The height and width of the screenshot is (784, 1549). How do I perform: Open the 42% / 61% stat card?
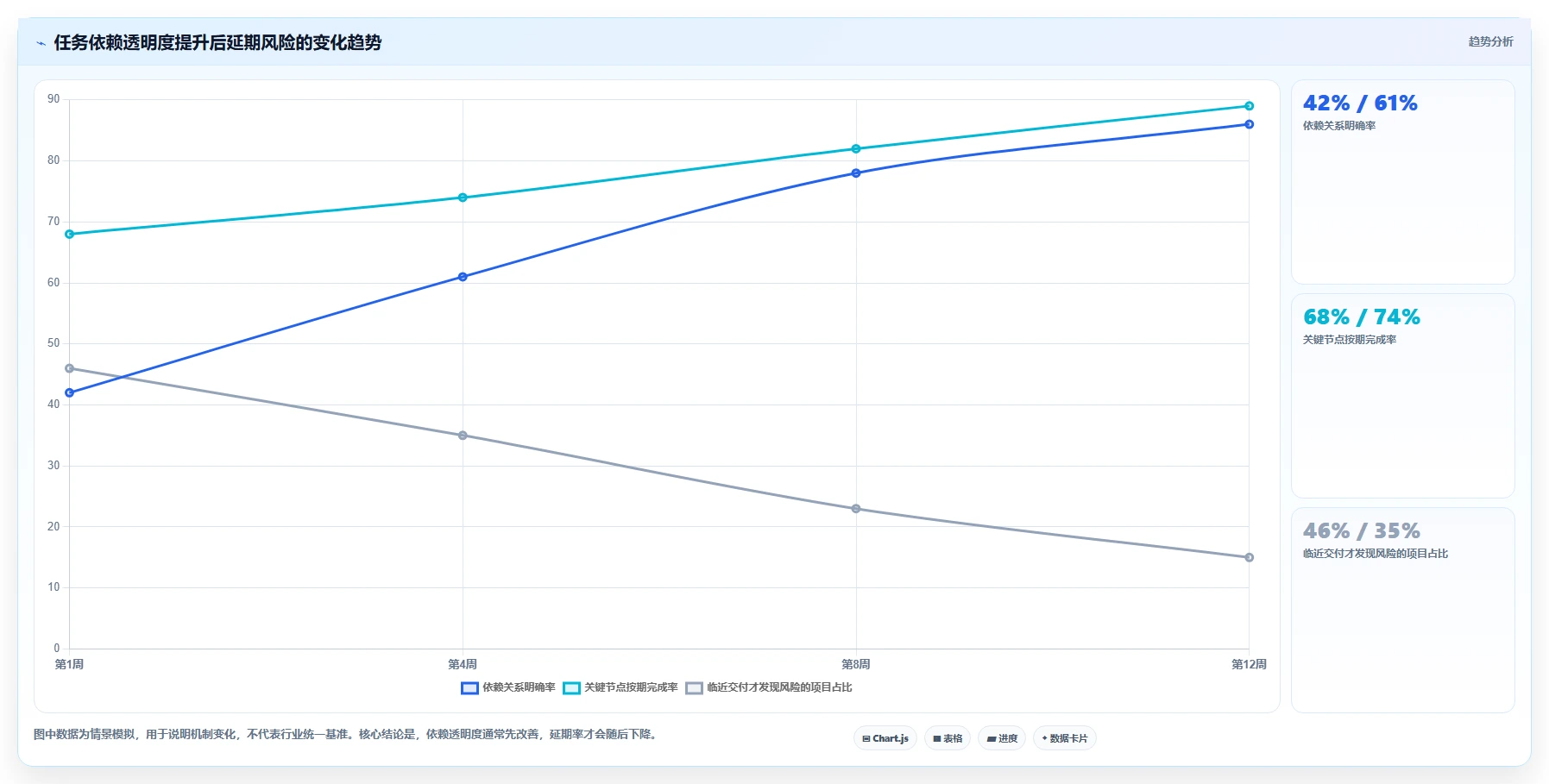(1402, 182)
